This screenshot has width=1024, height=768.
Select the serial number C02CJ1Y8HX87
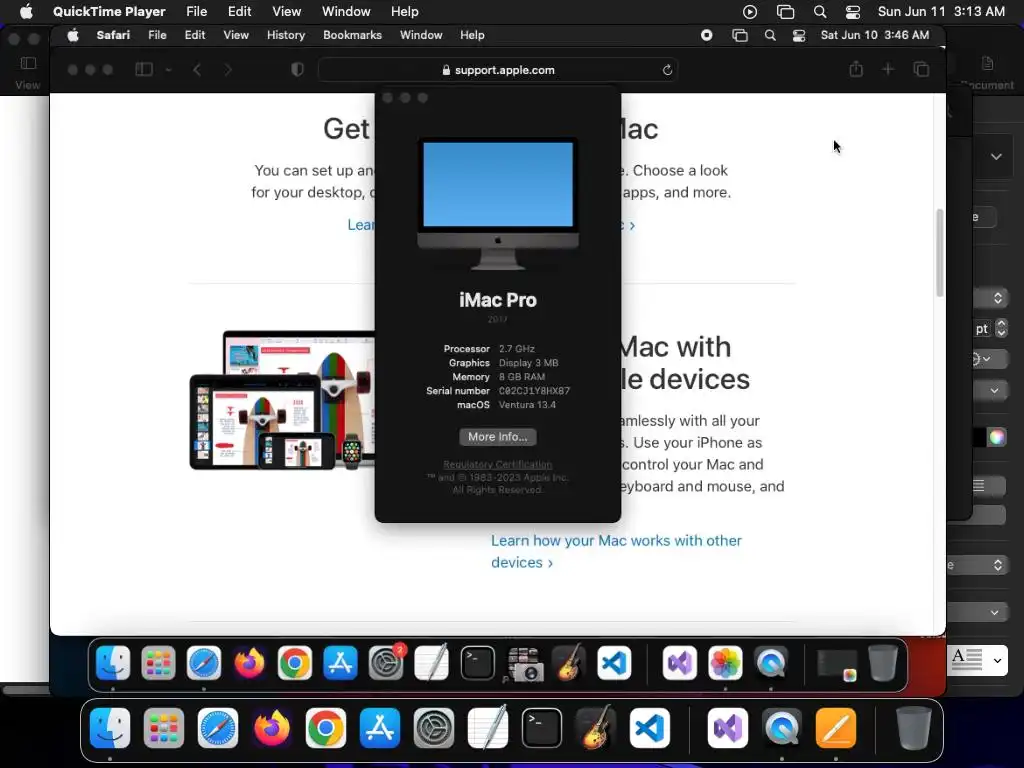[534, 391]
